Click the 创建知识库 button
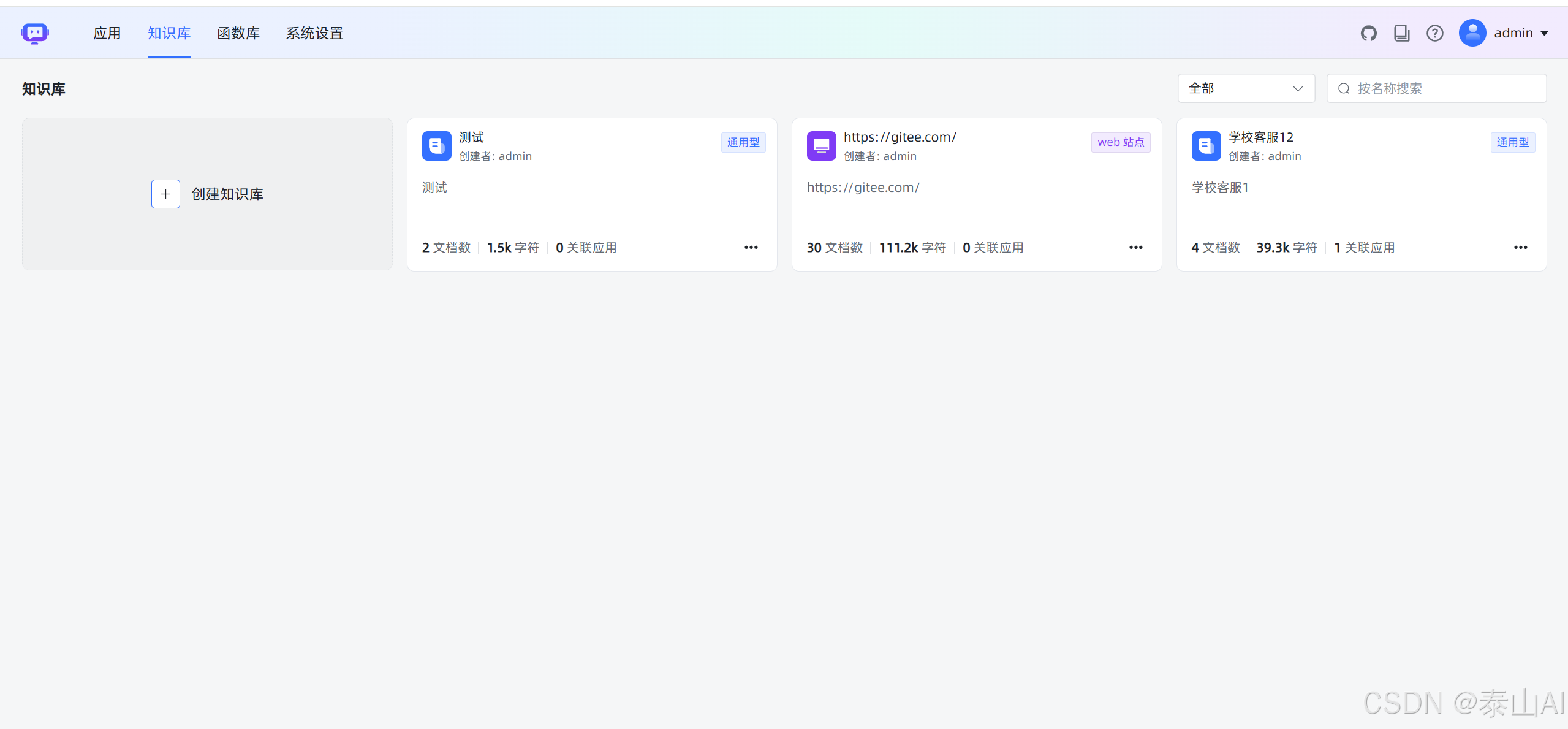1568x729 pixels. click(x=227, y=194)
